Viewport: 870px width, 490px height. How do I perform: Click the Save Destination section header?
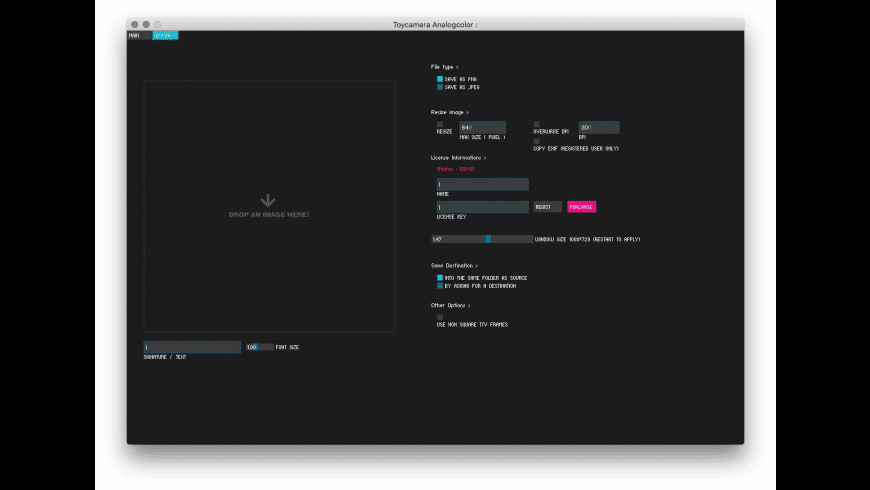pyautogui.click(x=454, y=266)
